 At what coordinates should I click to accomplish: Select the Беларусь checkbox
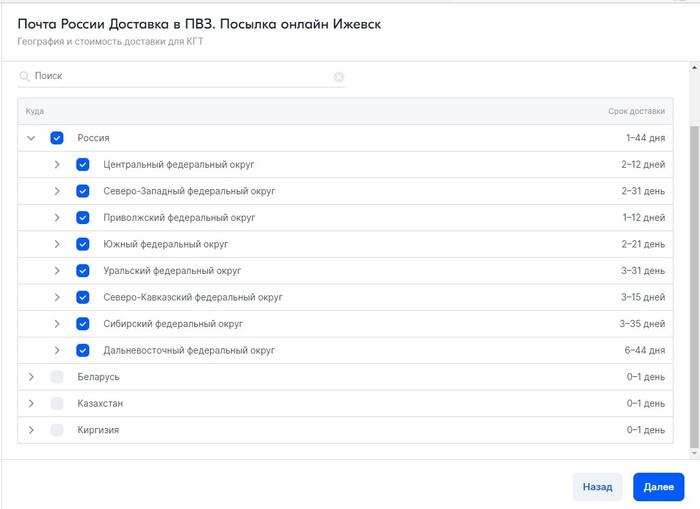coord(57,377)
